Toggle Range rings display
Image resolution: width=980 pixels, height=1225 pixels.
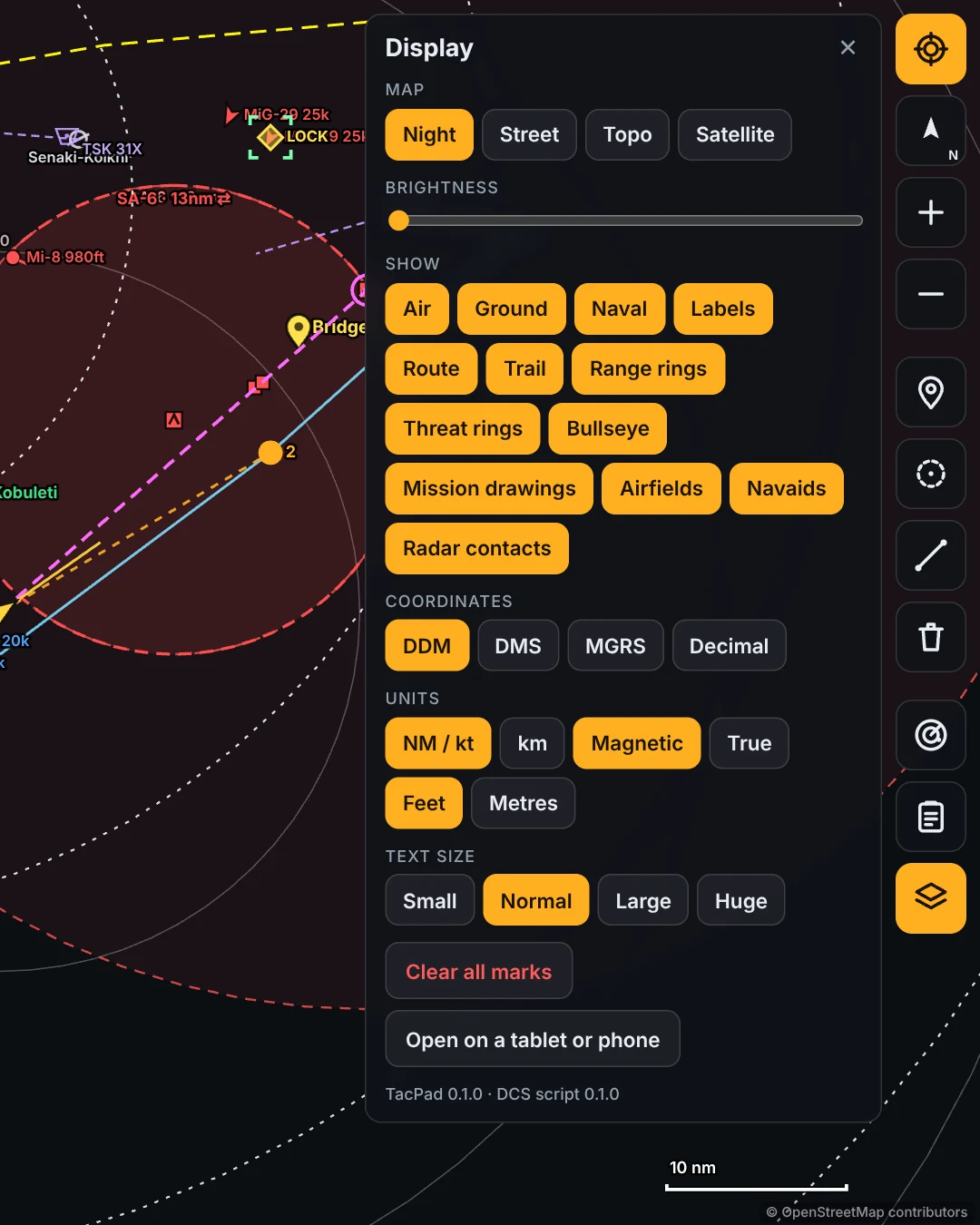point(648,368)
